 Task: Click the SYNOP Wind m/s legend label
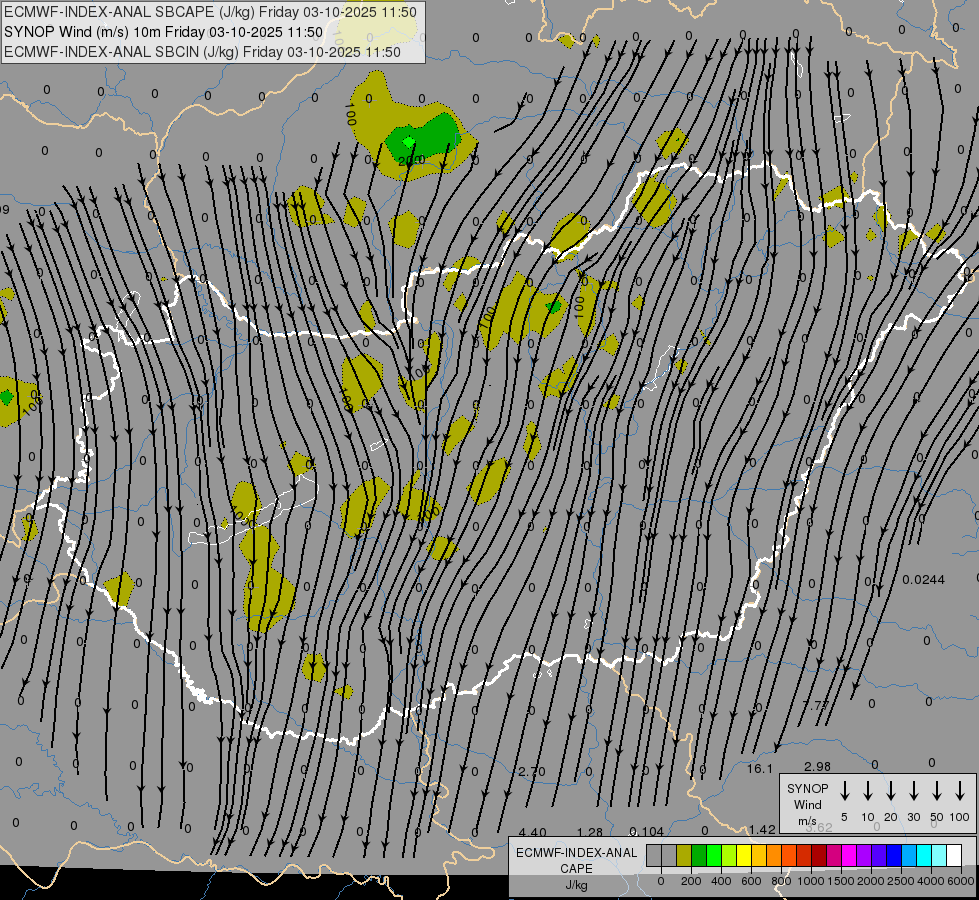[x=807, y=804]
